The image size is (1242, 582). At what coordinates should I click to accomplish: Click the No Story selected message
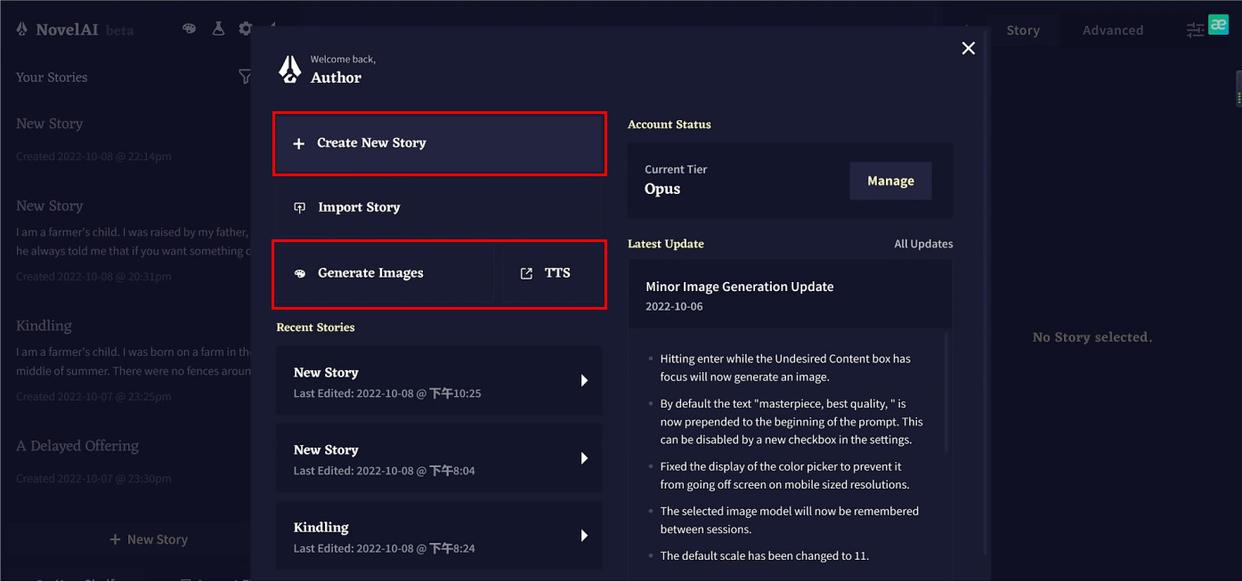pyautogui.click(x=1092, y=337)
